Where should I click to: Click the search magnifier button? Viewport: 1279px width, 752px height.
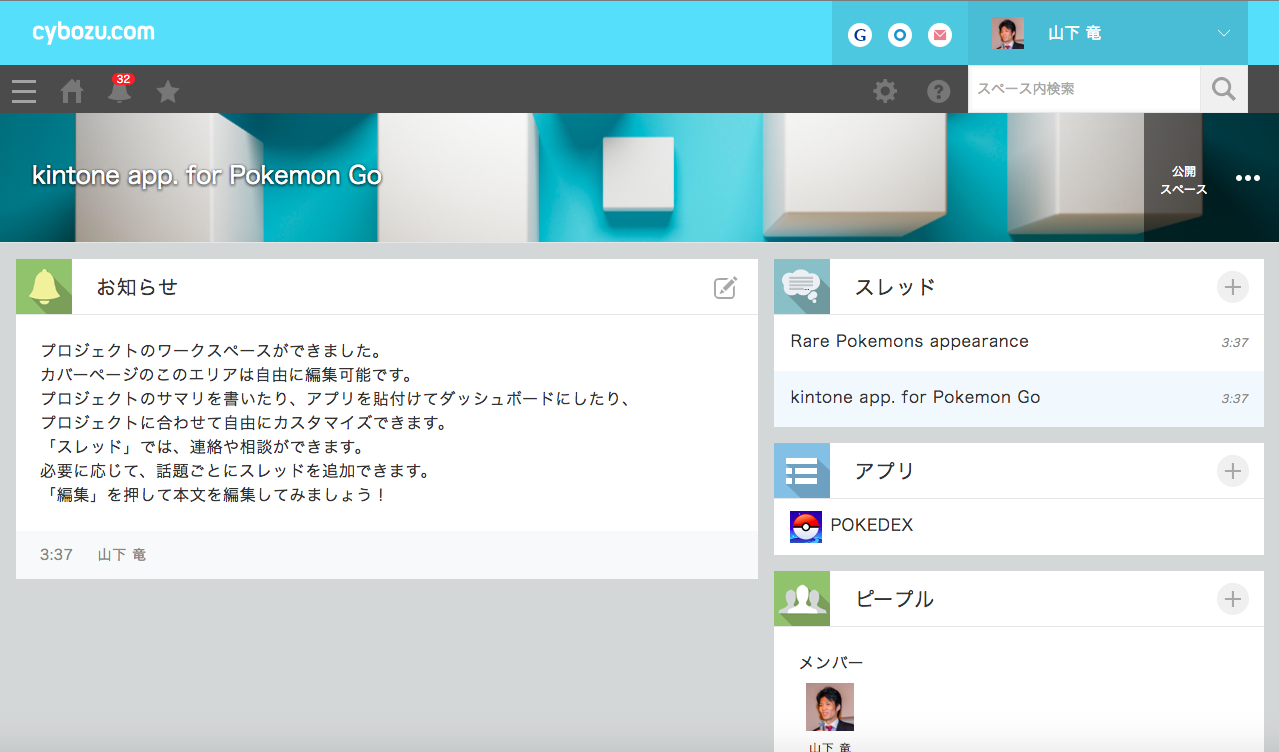1224,89
